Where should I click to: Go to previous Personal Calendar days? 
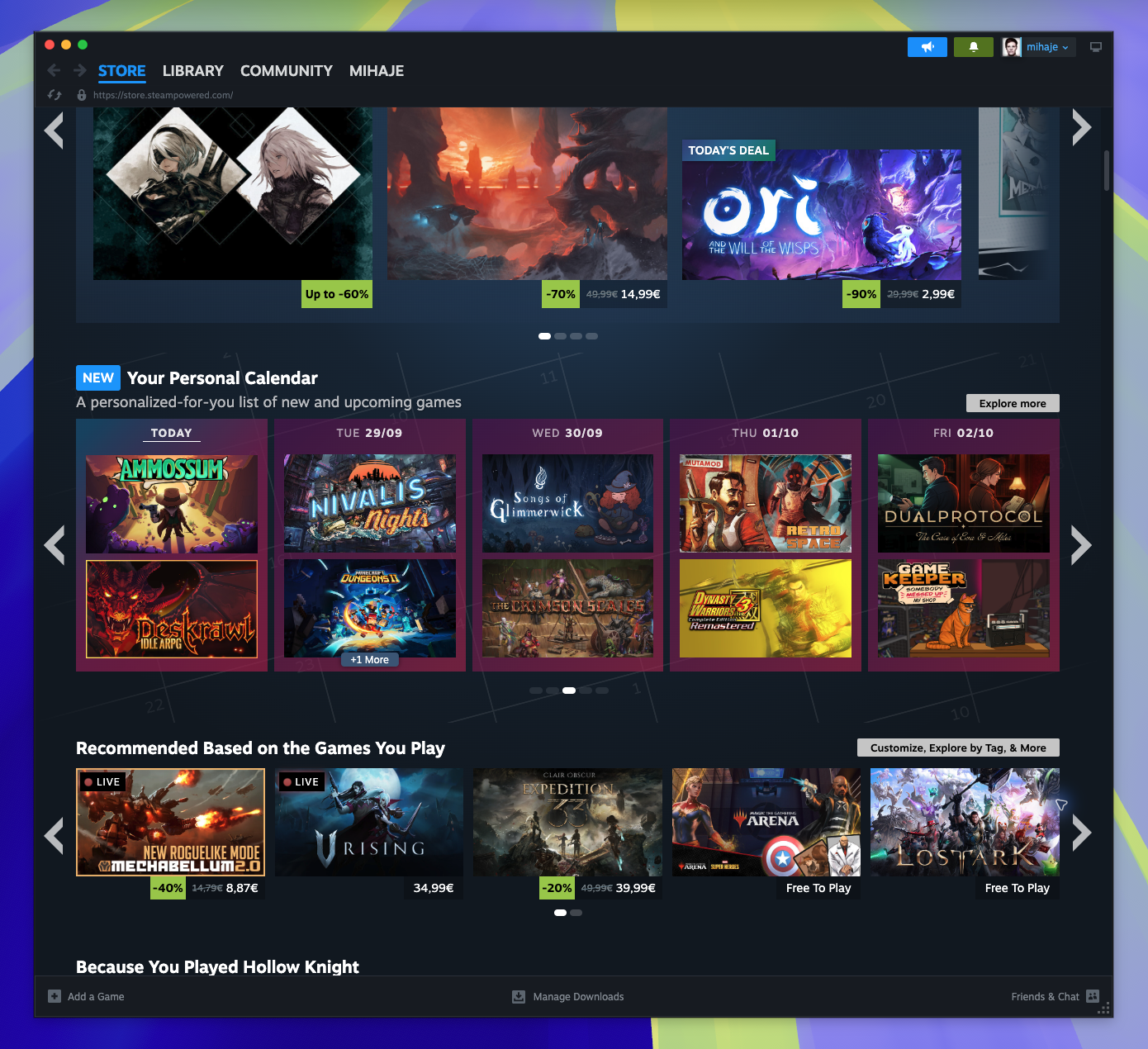55,545
